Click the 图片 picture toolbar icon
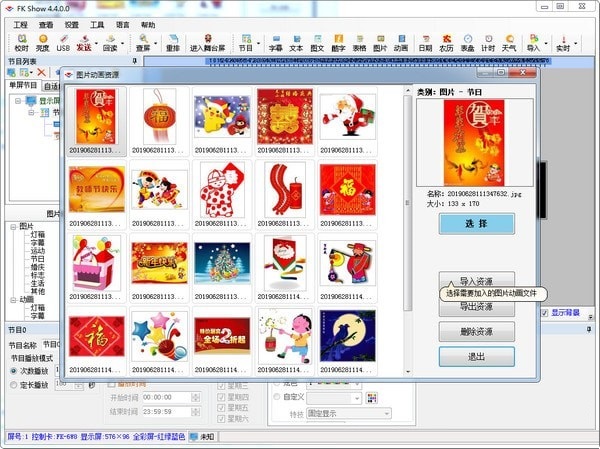The width and height of the screenshot is (600, 449). [380, 43]
